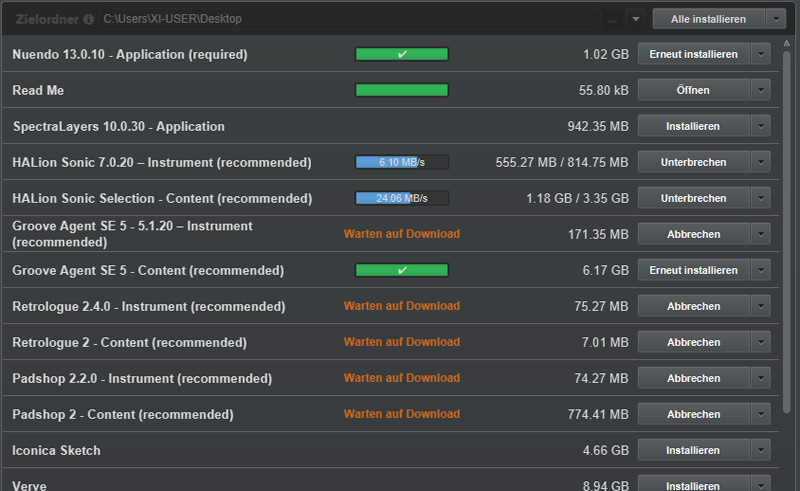Expand options arrow next to Retrologue 2.4.0 Instrument
This screenshot has height=491, width=800.
click(x=761, y=306)
